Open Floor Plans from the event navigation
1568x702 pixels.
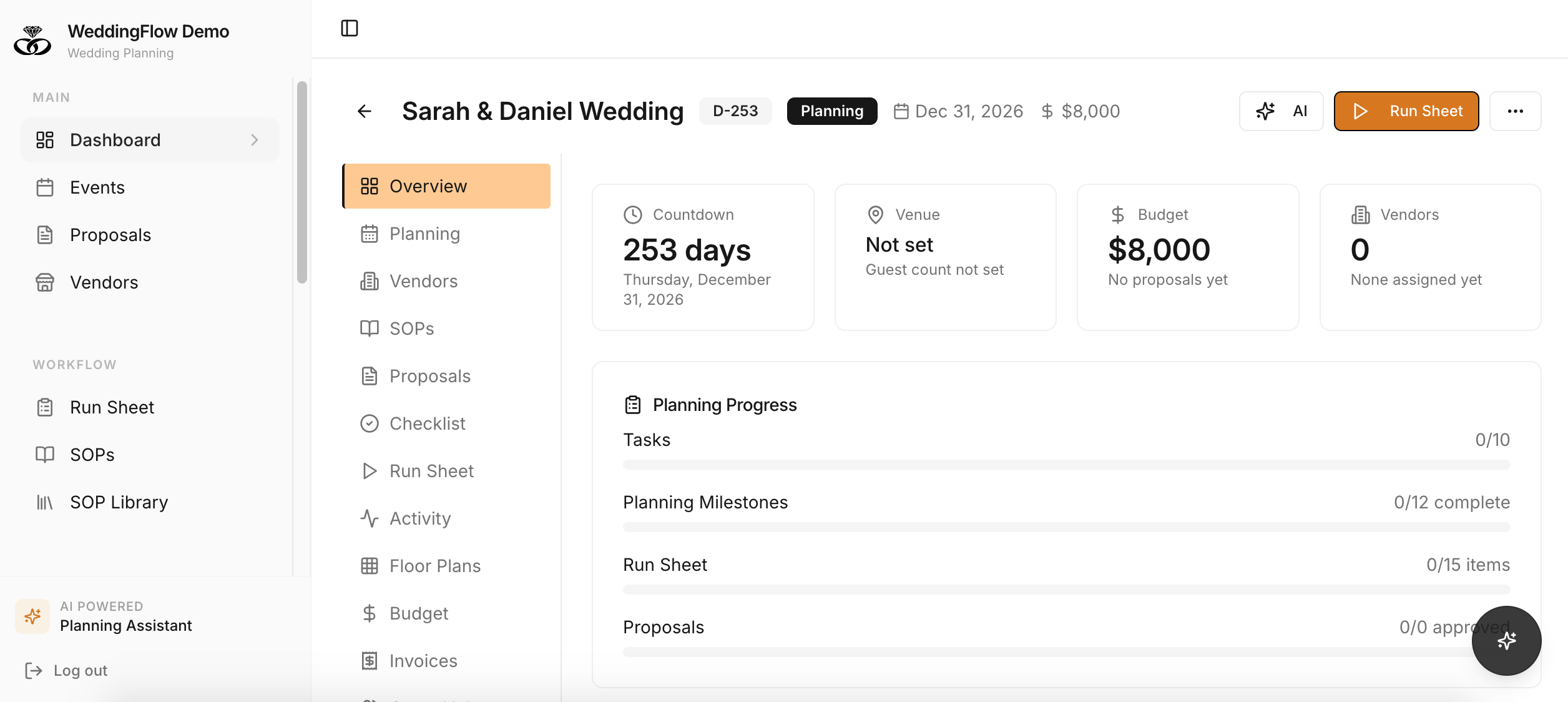coord(434,565)
